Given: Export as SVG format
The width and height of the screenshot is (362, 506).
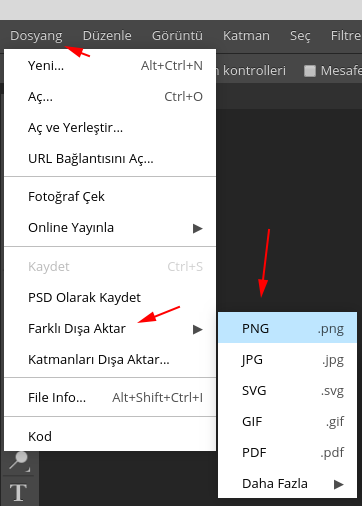Looking at the screenshot, I should point(287,391).
